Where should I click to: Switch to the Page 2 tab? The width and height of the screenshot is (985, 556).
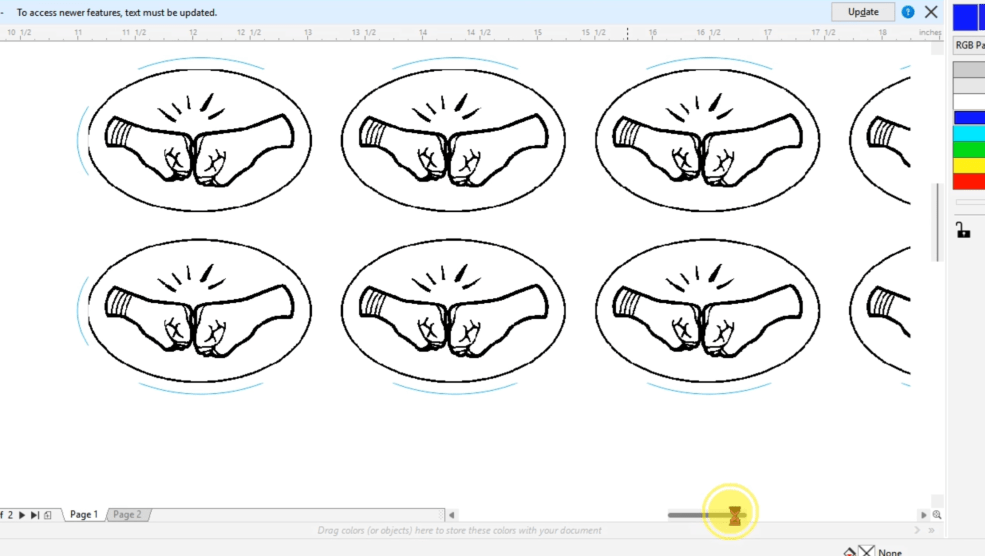click(x=127, y=515)
